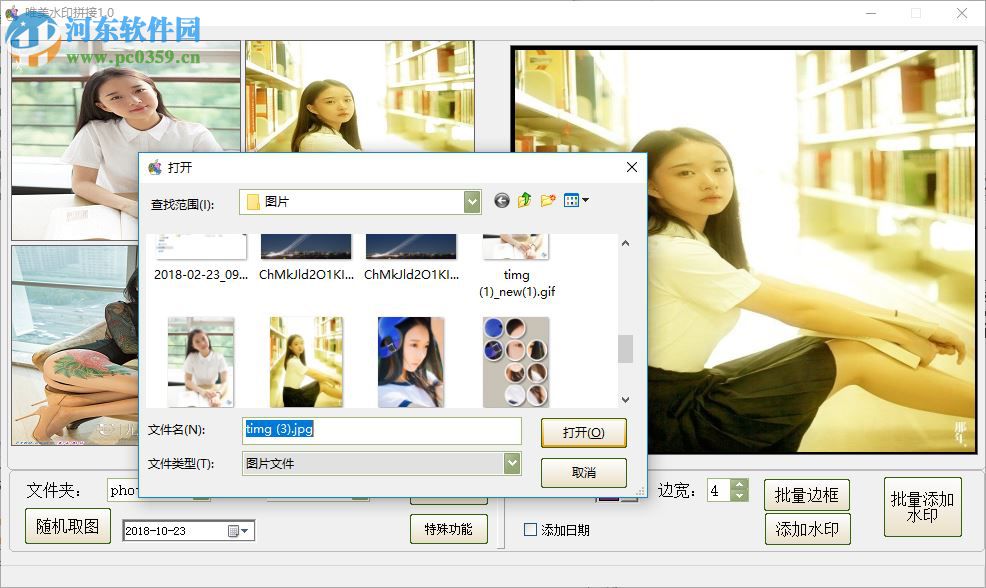Viewport: 986px width, 588px height.
Task: Close the 打开 dialog with the X
Action: pos(631,168)
